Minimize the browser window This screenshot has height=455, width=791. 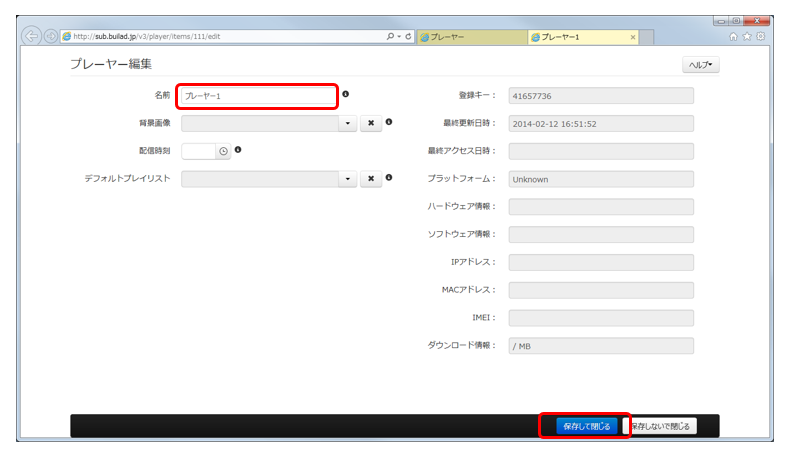(x=721, y=21)
